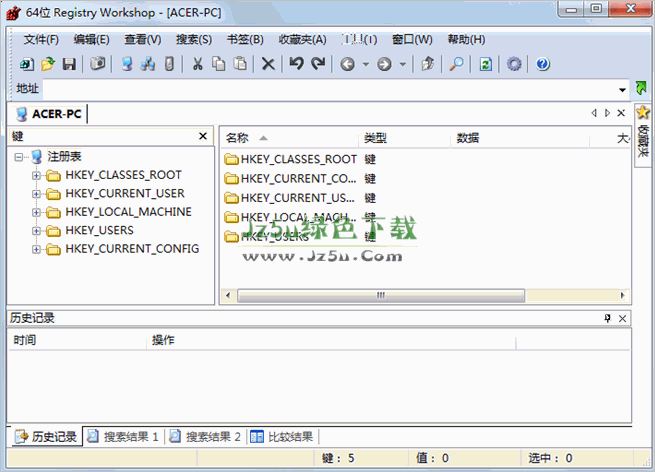Click the 操作 column header in history
This screenshot has height=472, width=655.
[331, 340]
